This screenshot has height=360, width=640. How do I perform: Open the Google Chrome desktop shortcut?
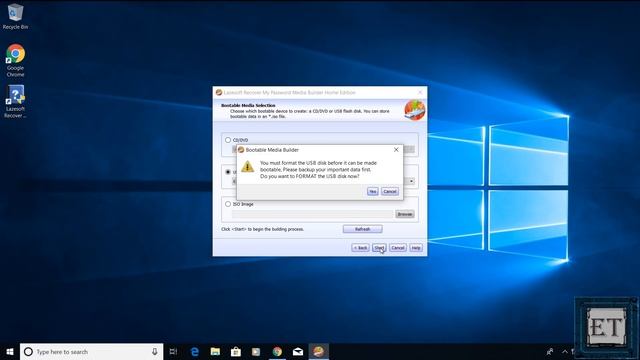[x=16, y=60]
